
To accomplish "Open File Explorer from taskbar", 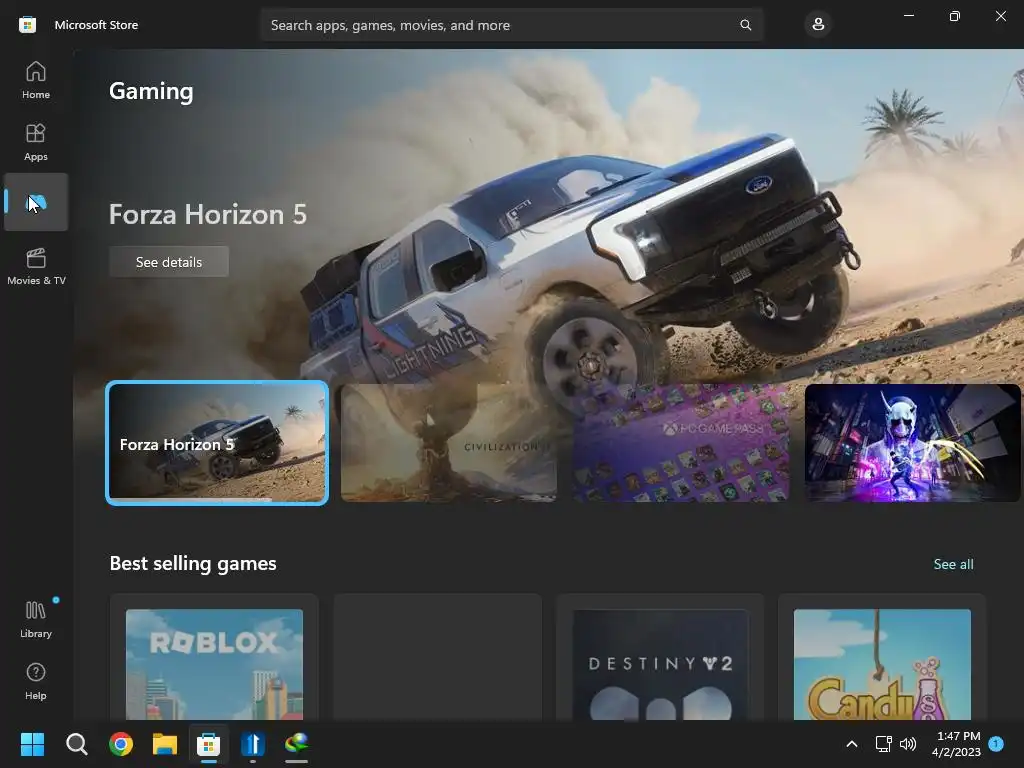I will pyautogui.click(x=165, y=744).
